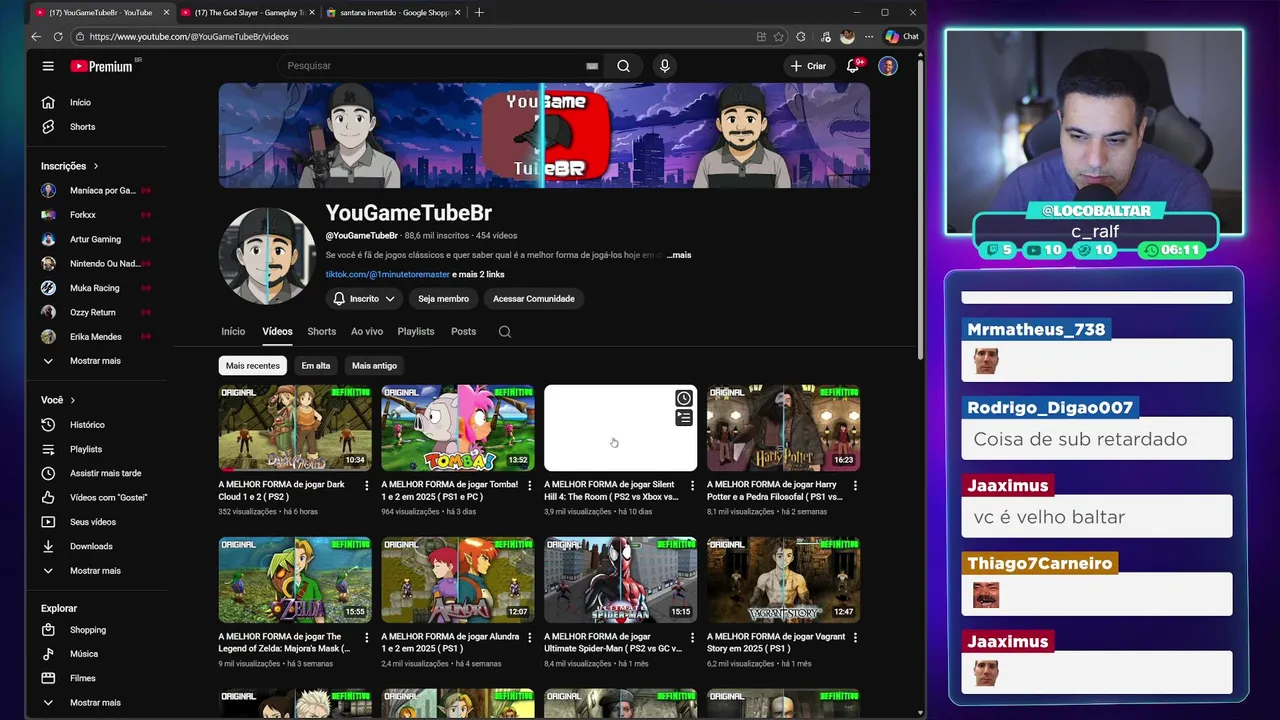Click the Seja membro button
Screen dimensions: 1280x720
tap(443, 299)
